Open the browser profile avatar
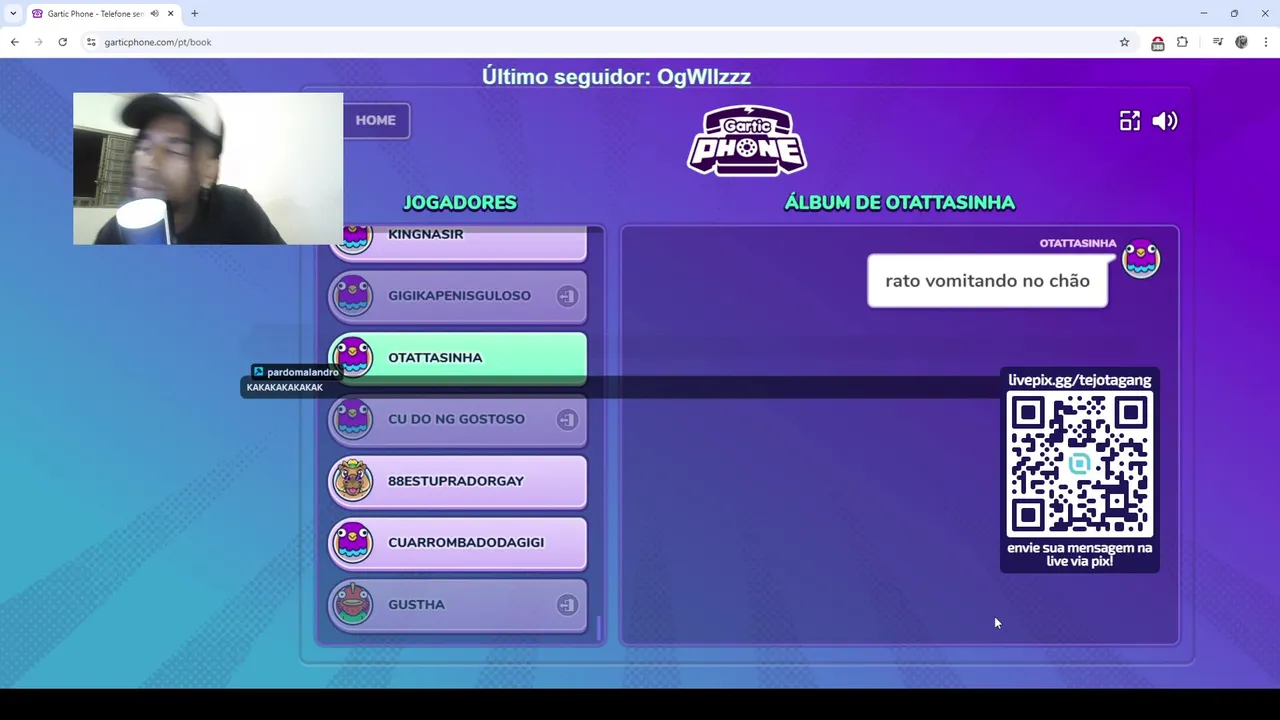Image resolution: width=1280 pixels, height=720 pixels. 1241,42
